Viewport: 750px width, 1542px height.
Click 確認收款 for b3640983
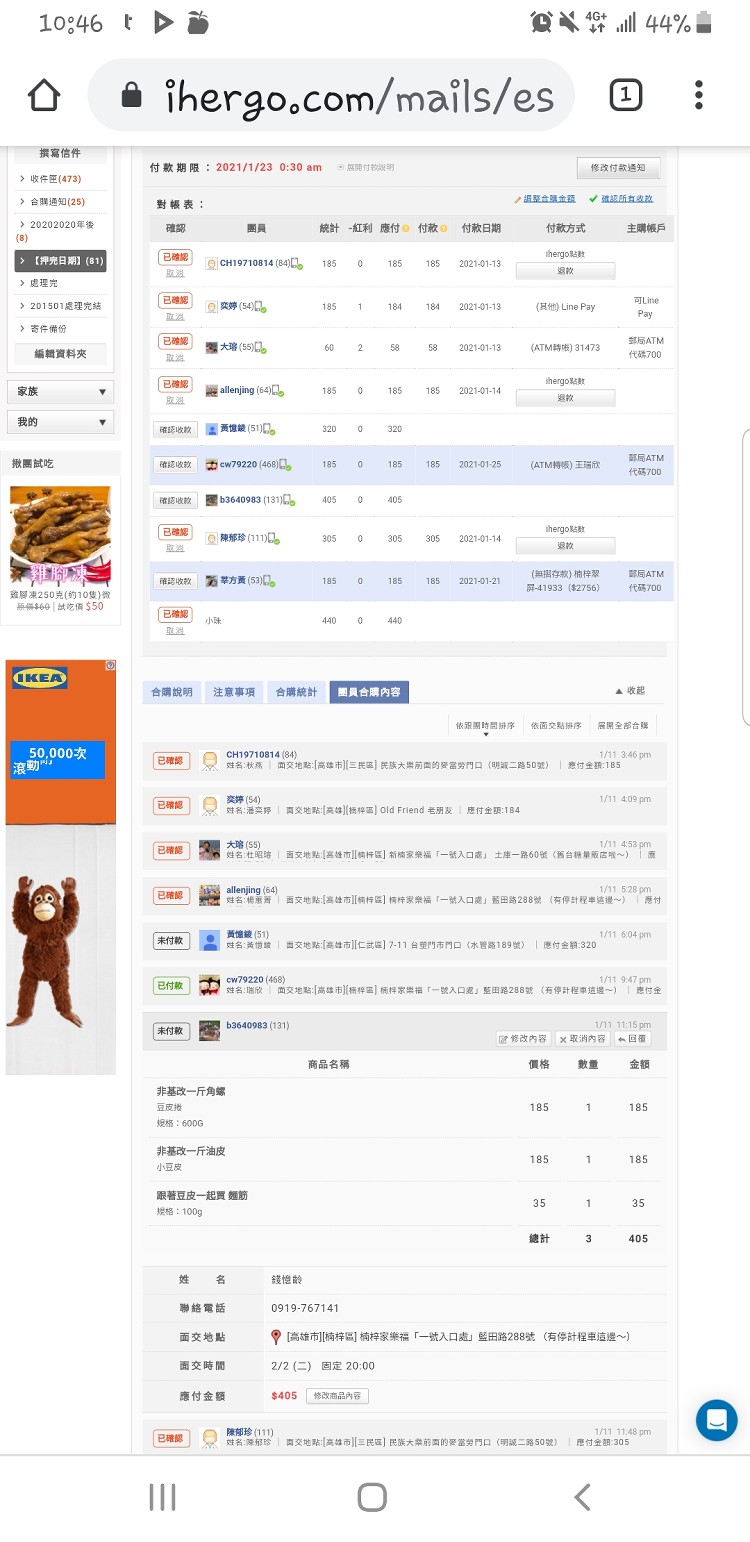point(175,500)
